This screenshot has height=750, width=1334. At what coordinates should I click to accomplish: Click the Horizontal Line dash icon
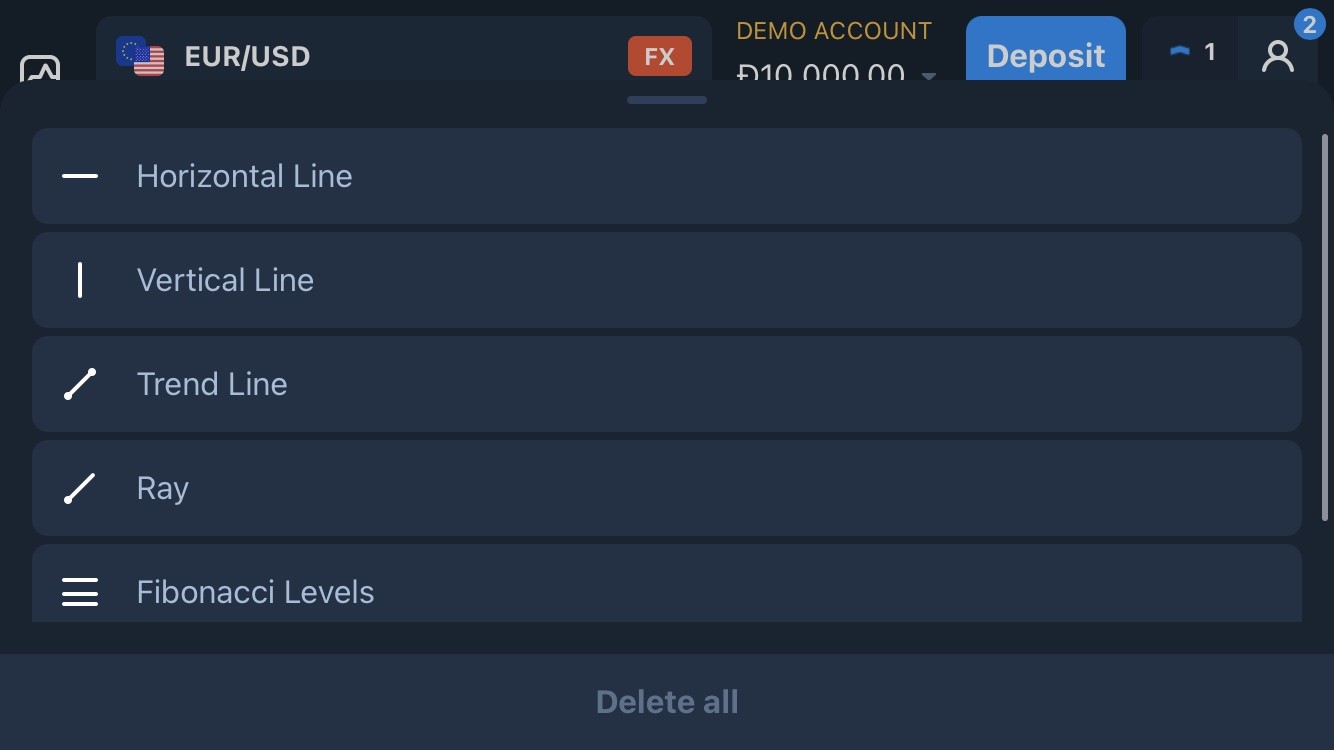coord(80,176)
